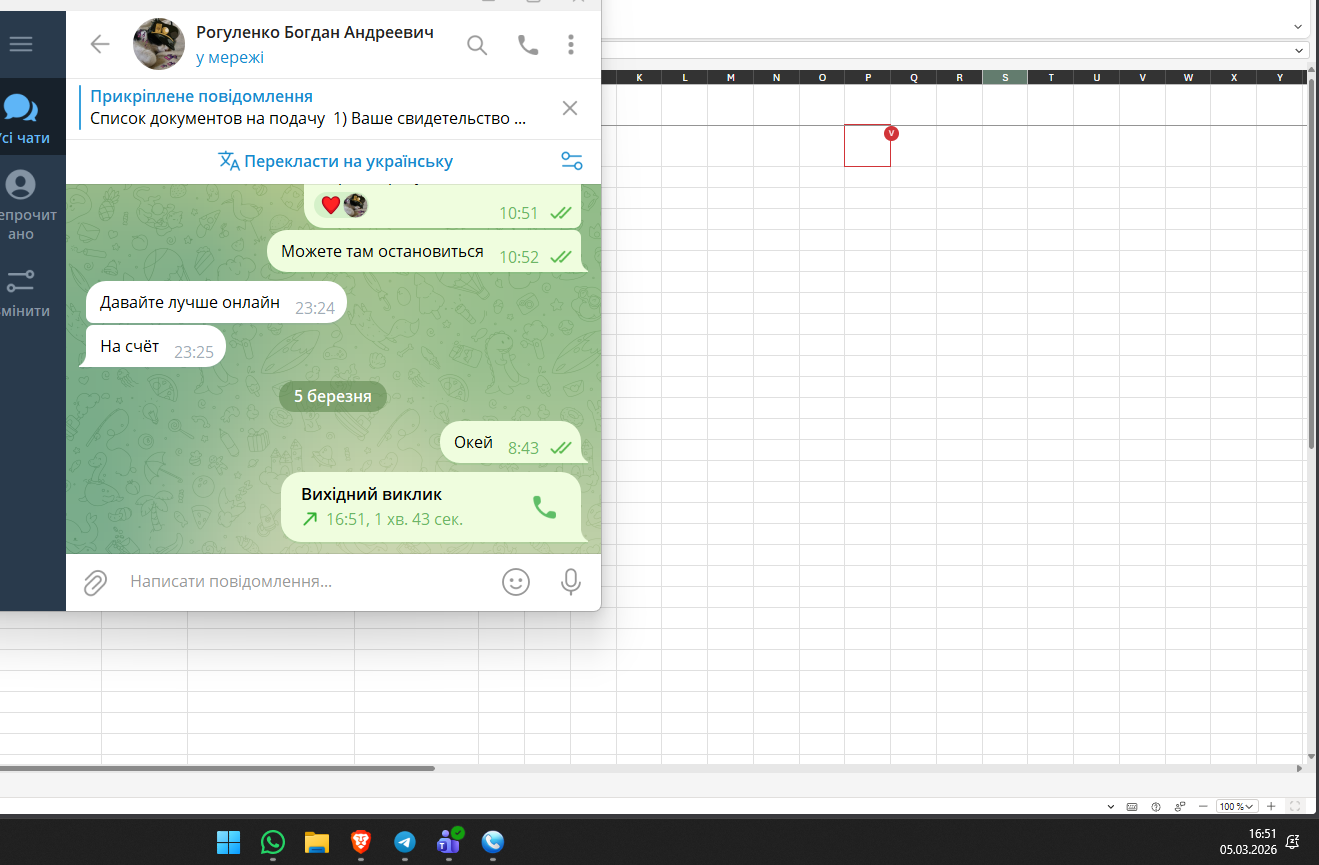
Task: Search within this Telegram chat
Action: (477, 44)
